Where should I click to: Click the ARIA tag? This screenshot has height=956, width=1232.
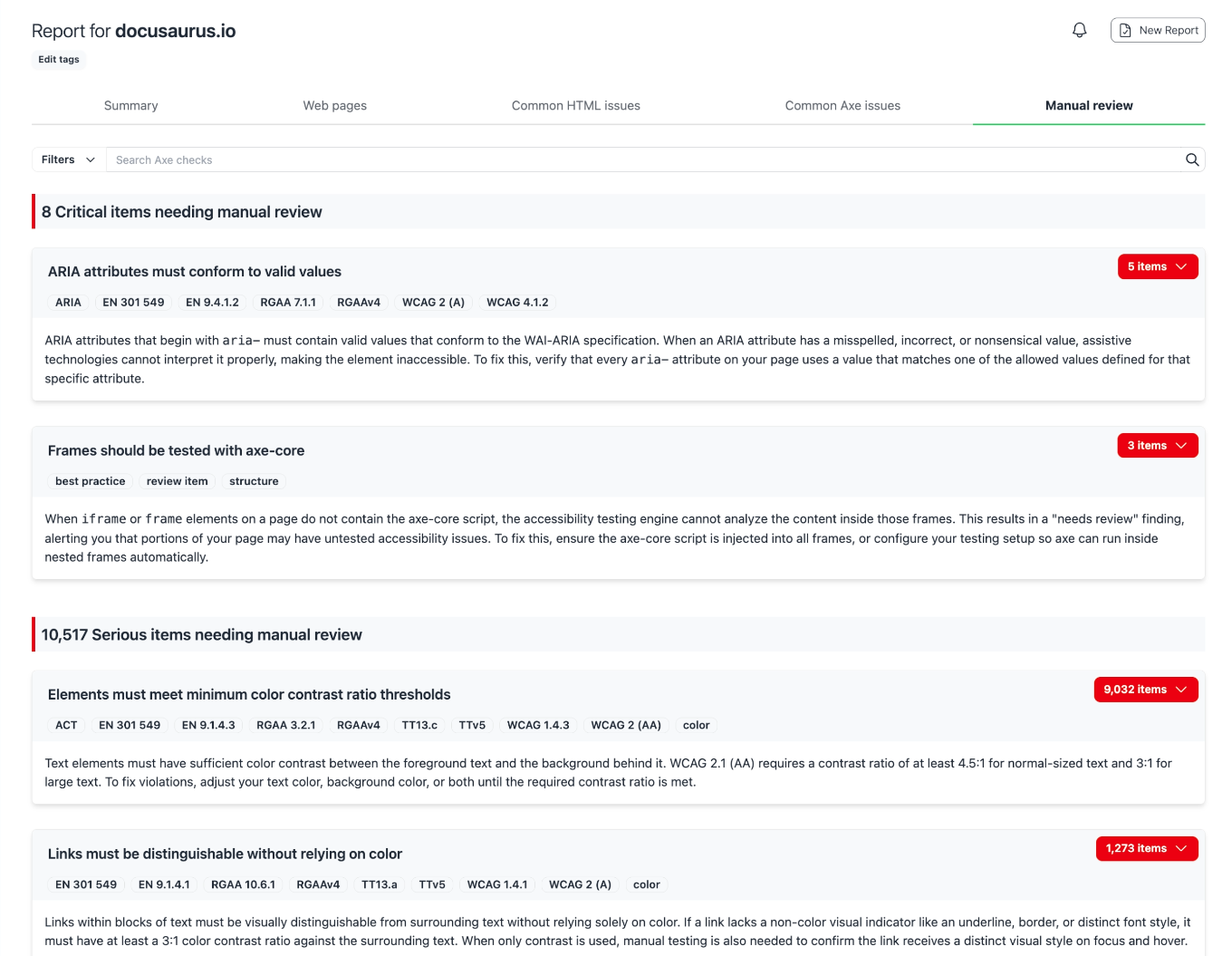[68, 303]
